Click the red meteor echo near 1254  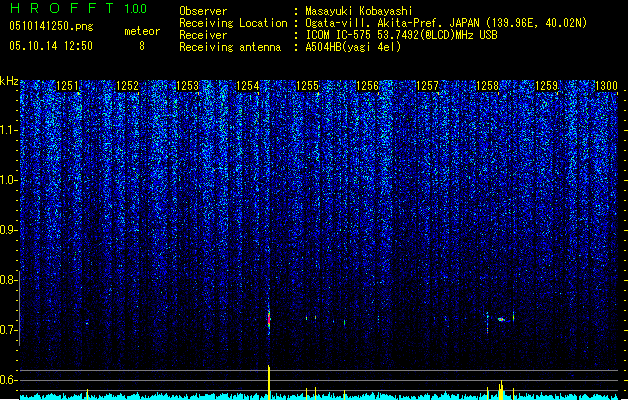coord(269,319)
